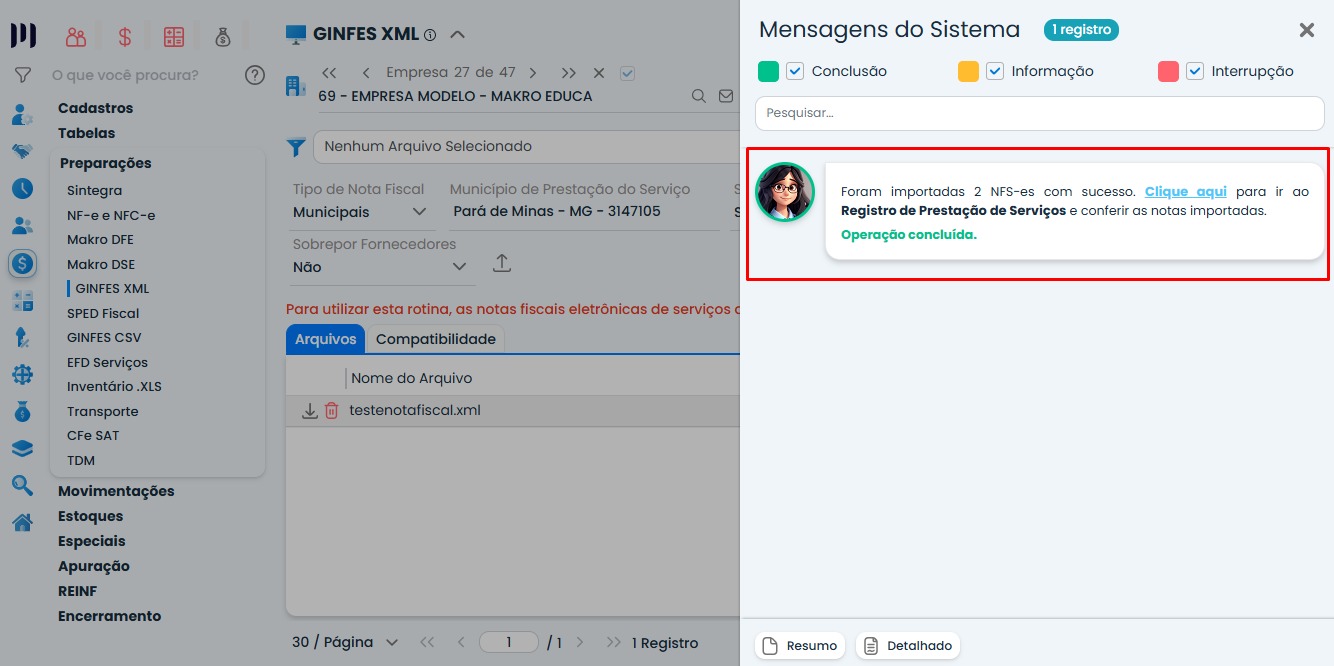
Task: Select the blue calculator sidebar icon
Action: tap(22, 301)
